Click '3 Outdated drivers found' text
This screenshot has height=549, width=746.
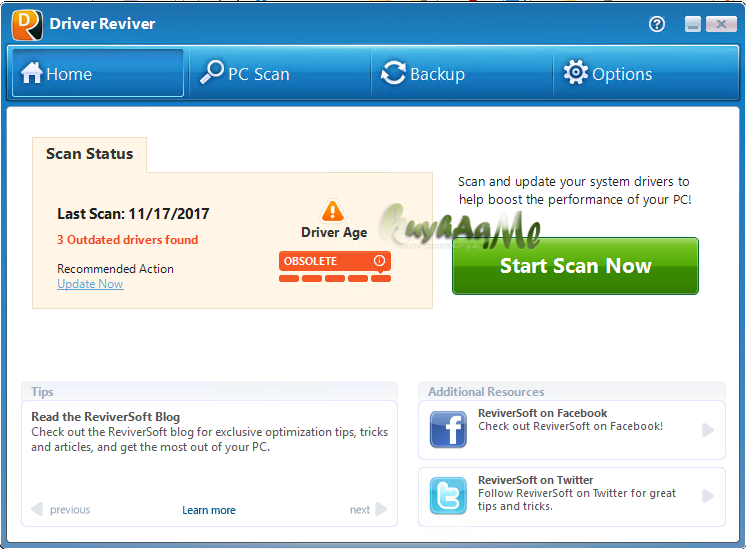click(128, 240)
